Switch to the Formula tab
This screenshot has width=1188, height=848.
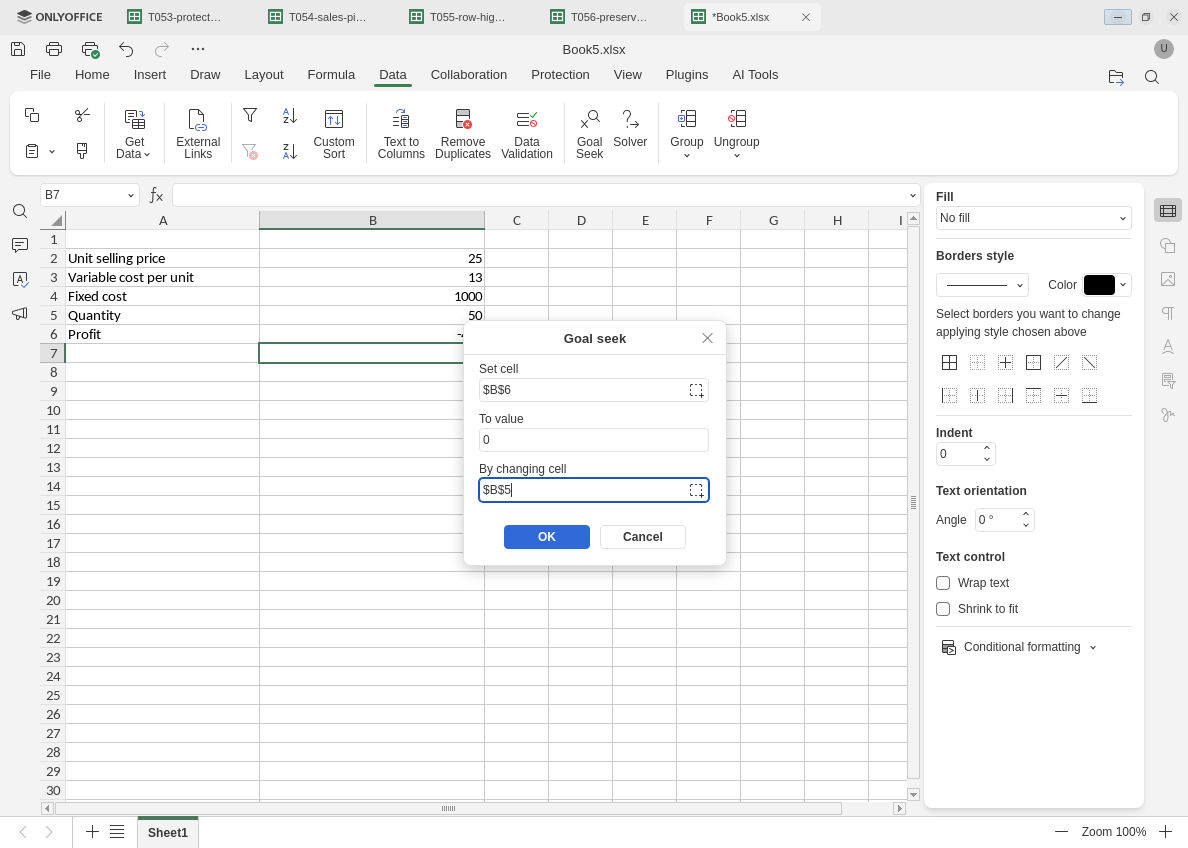(331, 75)
